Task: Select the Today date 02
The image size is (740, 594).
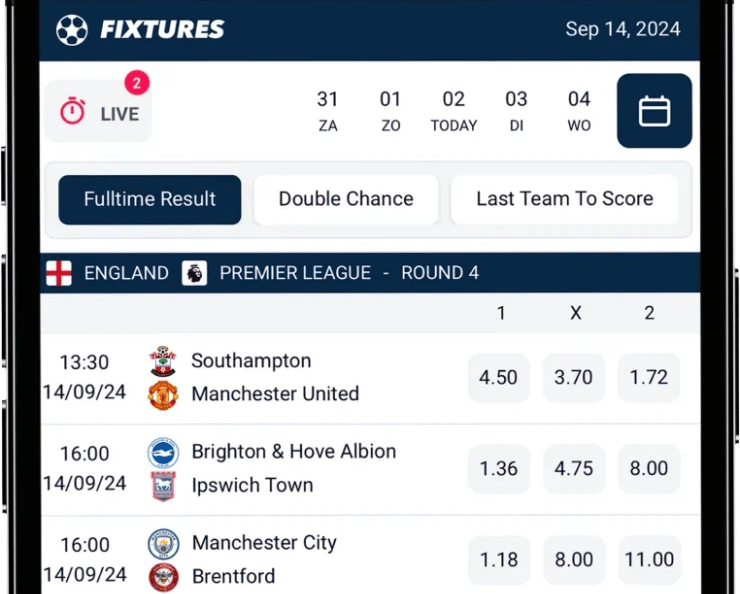Action: pyautogui.click(x=454, y=110)
